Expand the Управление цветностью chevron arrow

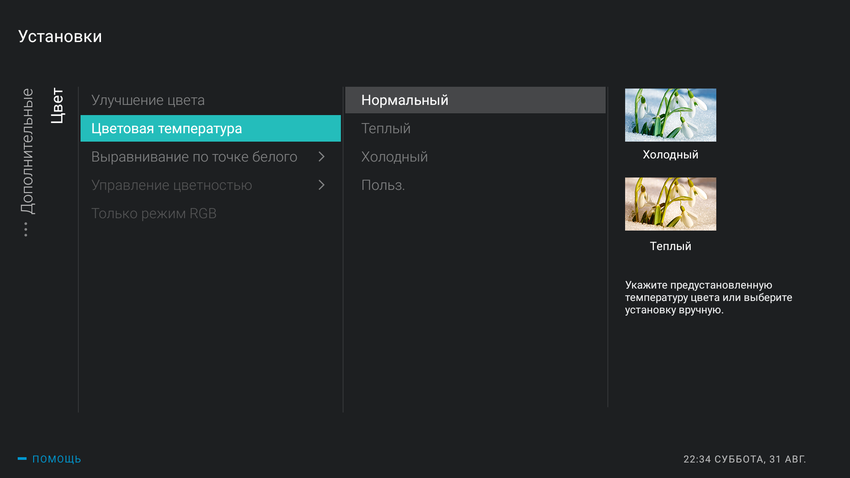coord(321,185)
